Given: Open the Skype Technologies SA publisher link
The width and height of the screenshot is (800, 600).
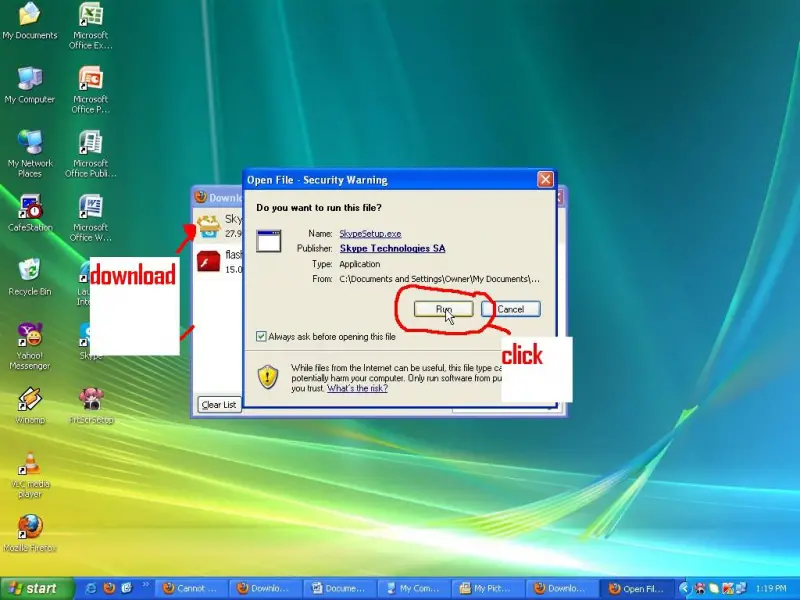Looking at the screenshot, I should click(392, 248).
